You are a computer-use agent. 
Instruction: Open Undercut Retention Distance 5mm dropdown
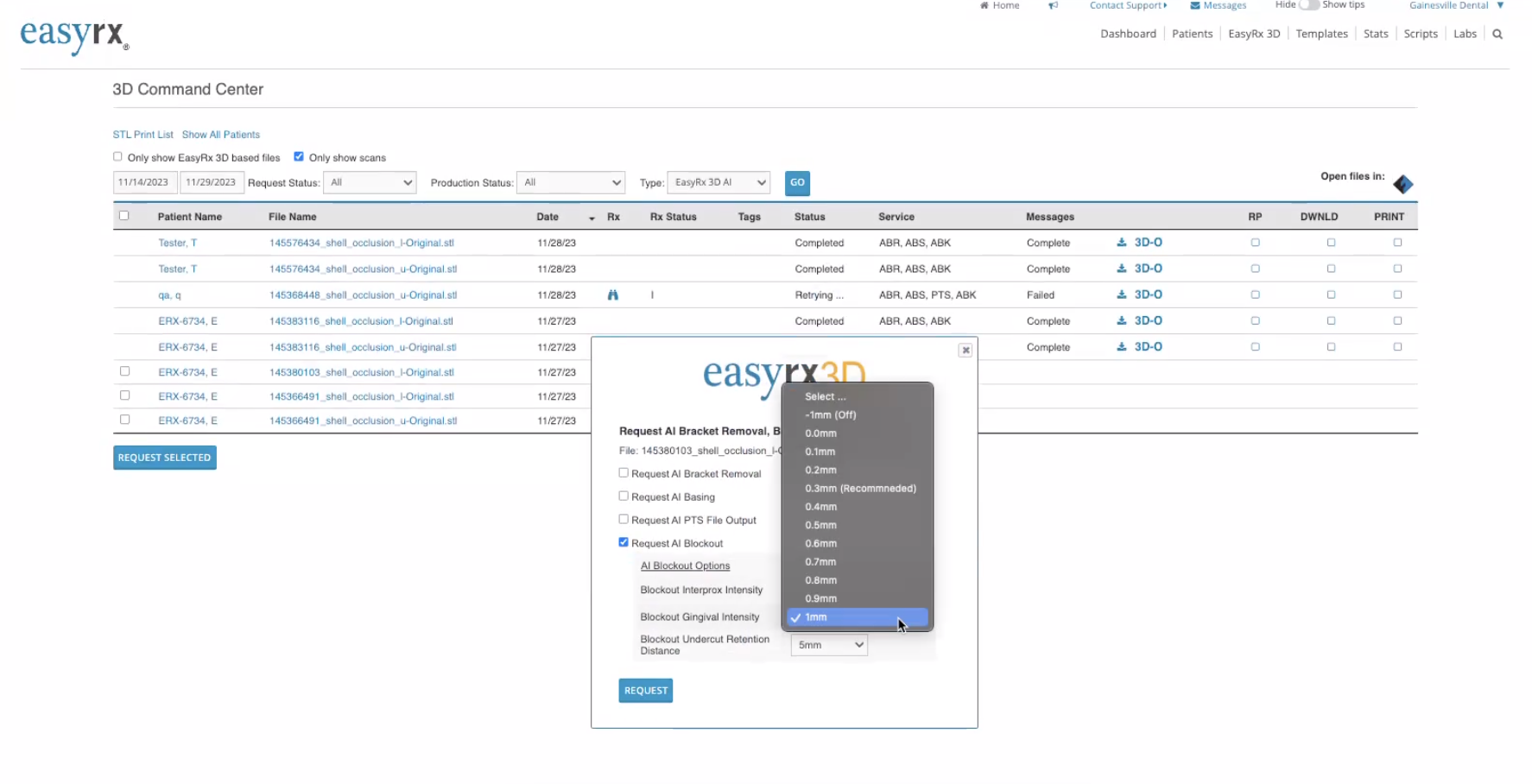829,645
